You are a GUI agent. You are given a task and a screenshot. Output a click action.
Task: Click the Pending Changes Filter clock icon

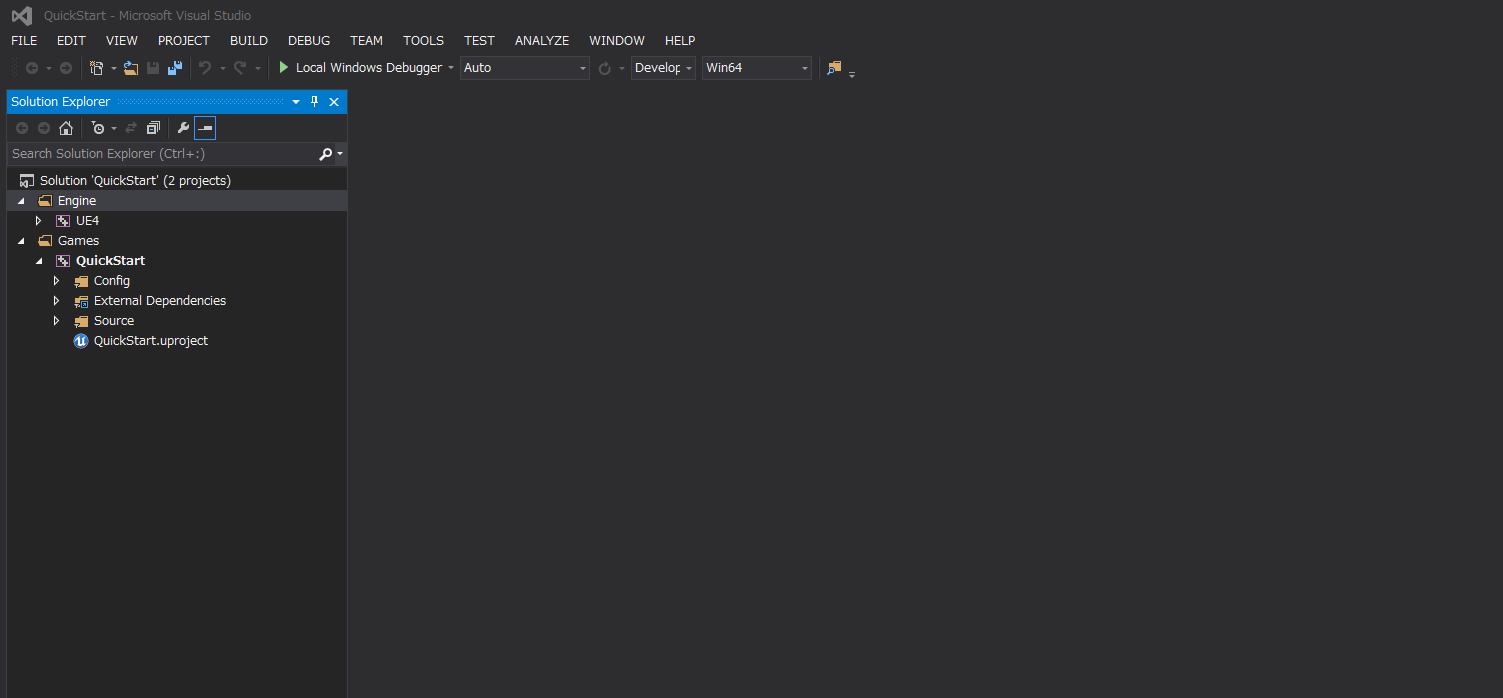pos(97,128)
